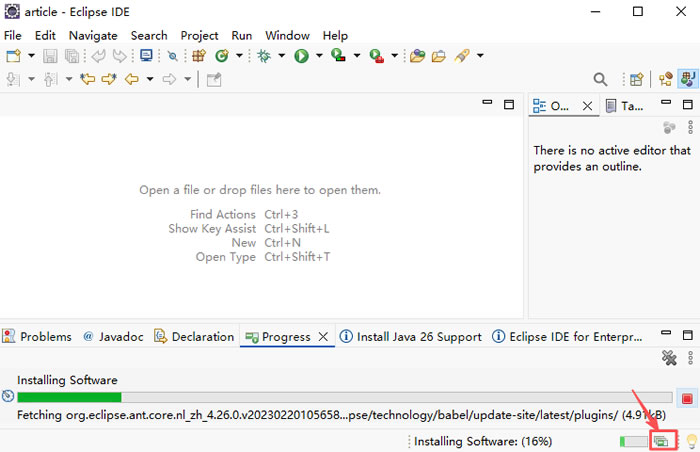Minimize the Outline panel view

pos(664,104)
